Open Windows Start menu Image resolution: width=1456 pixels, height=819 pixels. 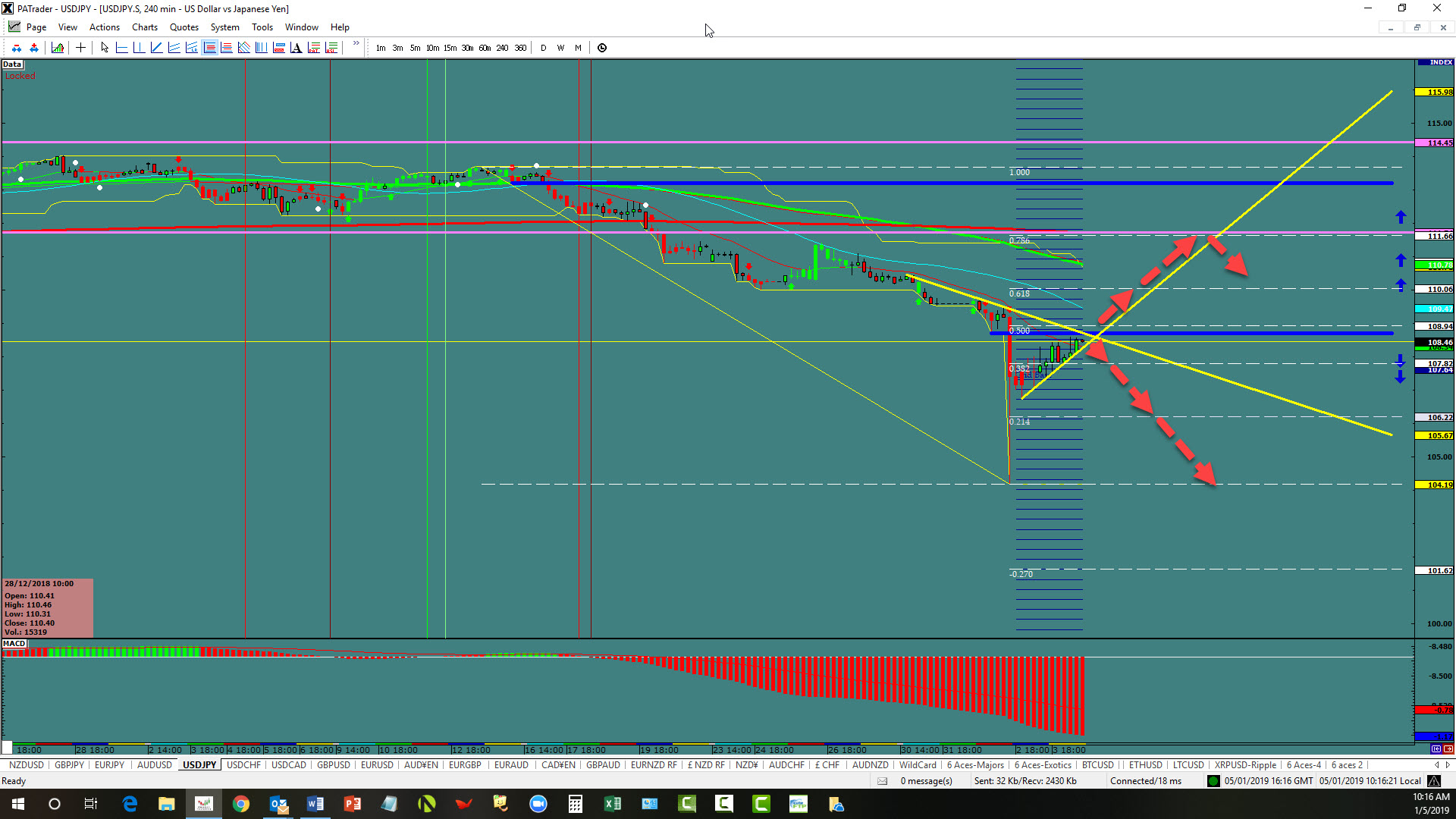pyautogui.click(x=18, y=804)
